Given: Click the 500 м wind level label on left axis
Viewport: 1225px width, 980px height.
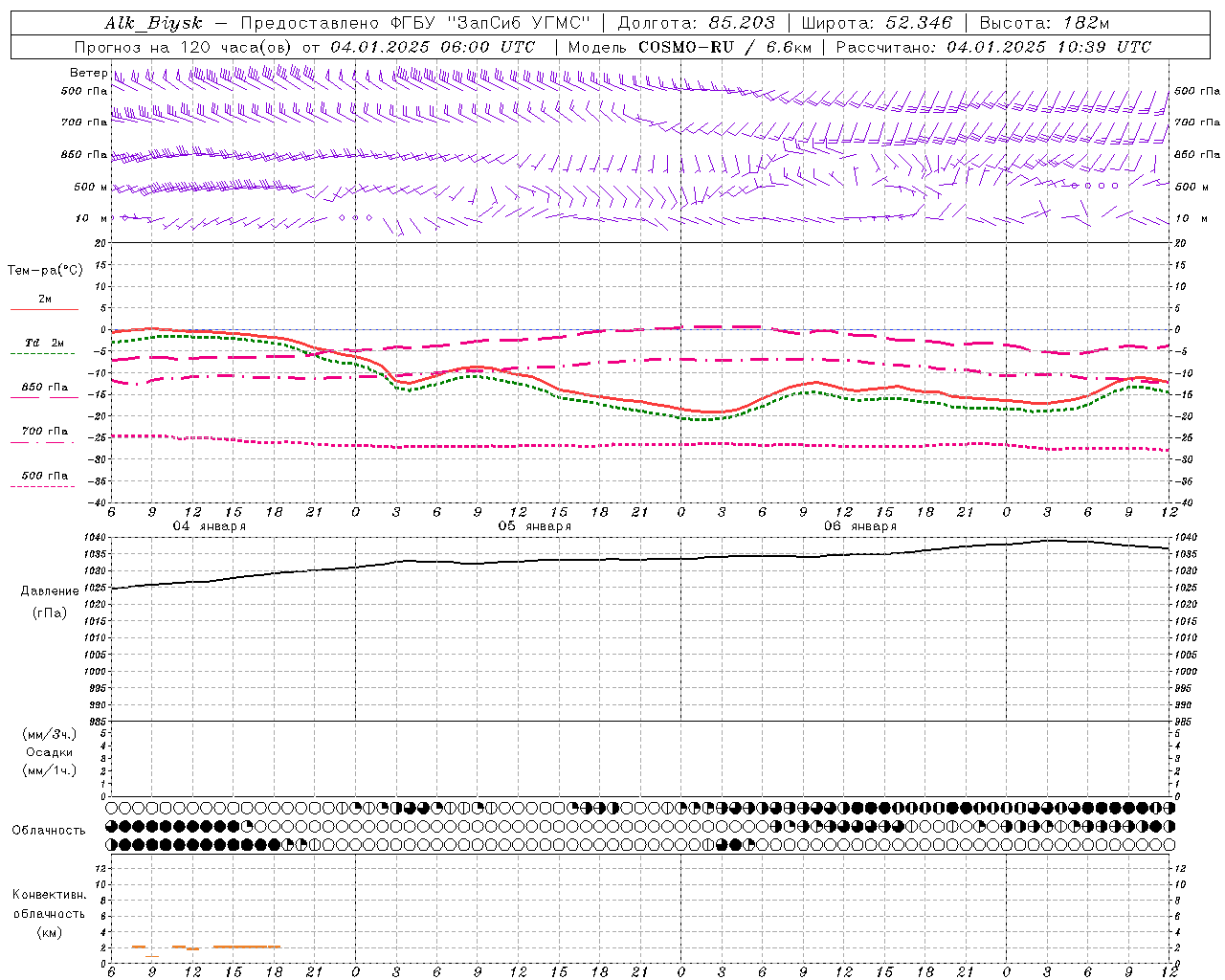Looking at the screenshot, I should [91, 187].
